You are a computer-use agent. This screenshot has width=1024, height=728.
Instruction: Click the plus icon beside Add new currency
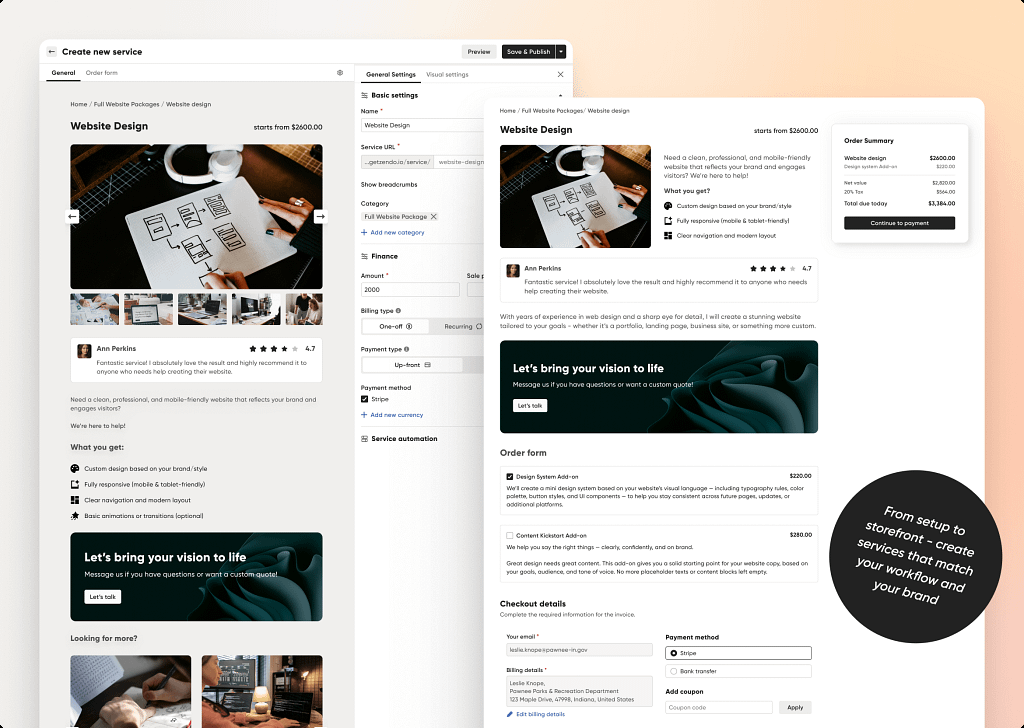pyautogui.click(x=364, y=415)
